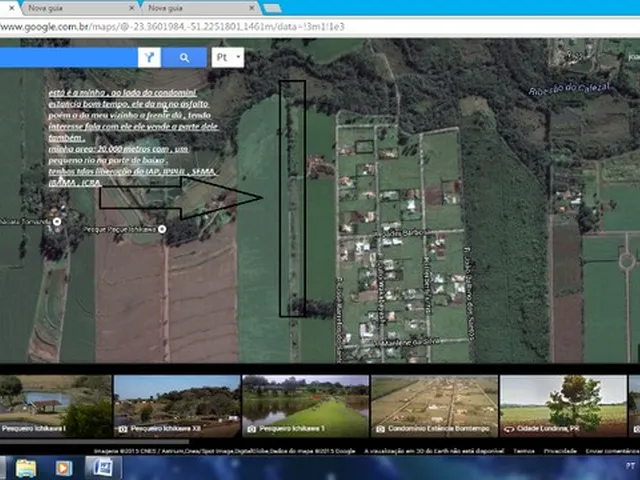The image size is (640, 480).
Task: Open the Condomínio Estância Bomtempo photo thumbnail
Action: [x=435, y=406]
